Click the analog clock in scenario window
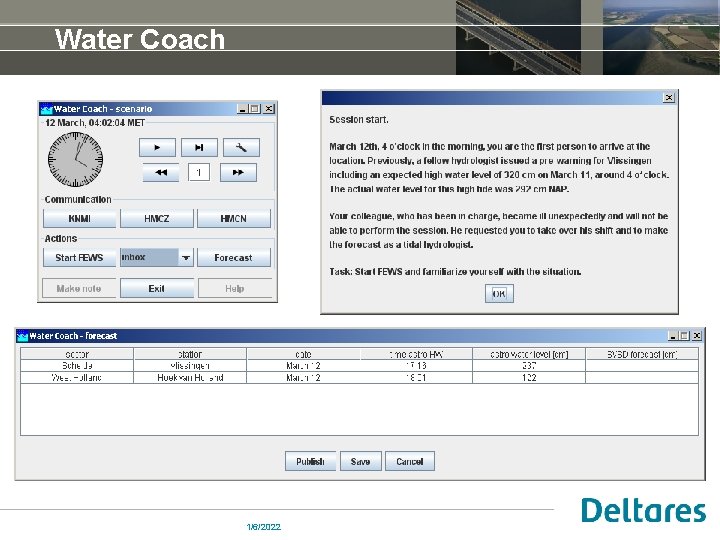 point(75,159)
